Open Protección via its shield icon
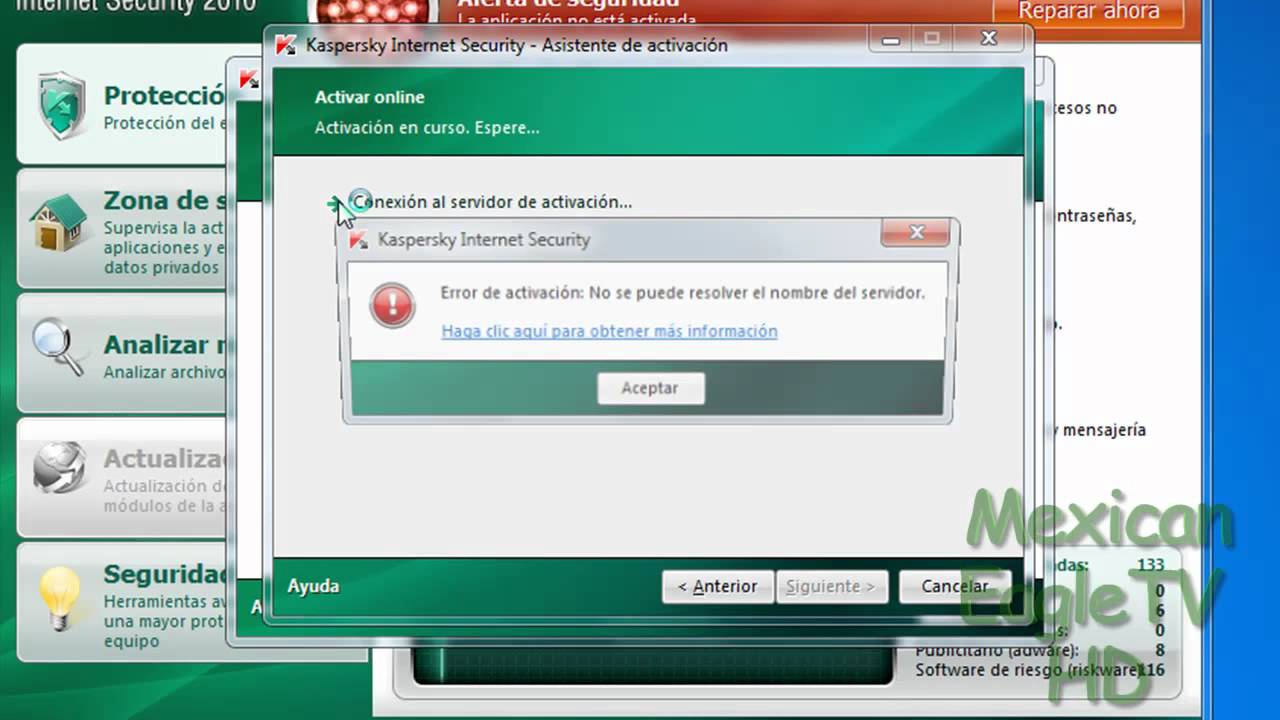Image resolution: width=1280 pixels, height=720 pixels. pos(62,106)
